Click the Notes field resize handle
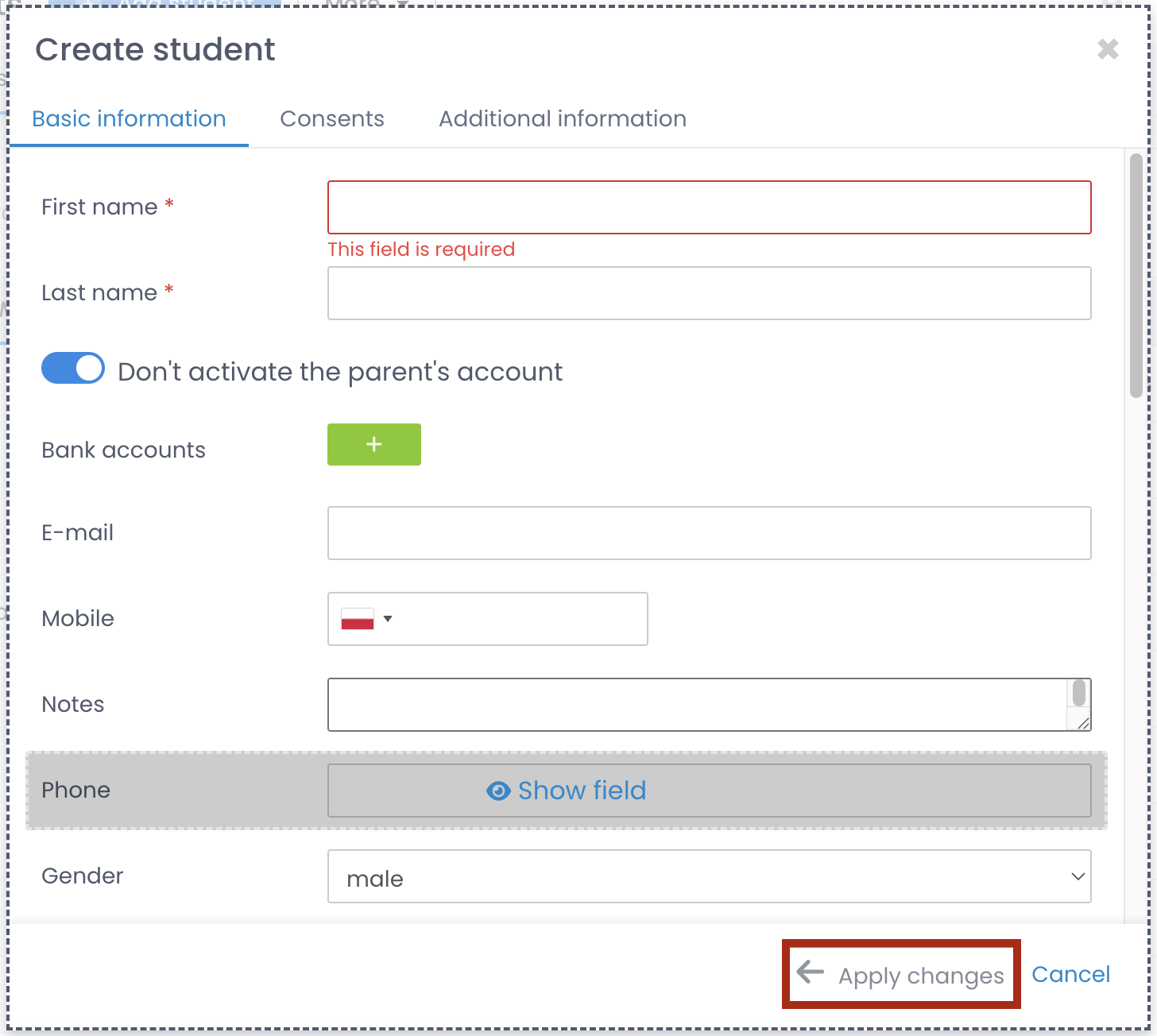Viewport: 1157px width, 1036px height. 1083,723
